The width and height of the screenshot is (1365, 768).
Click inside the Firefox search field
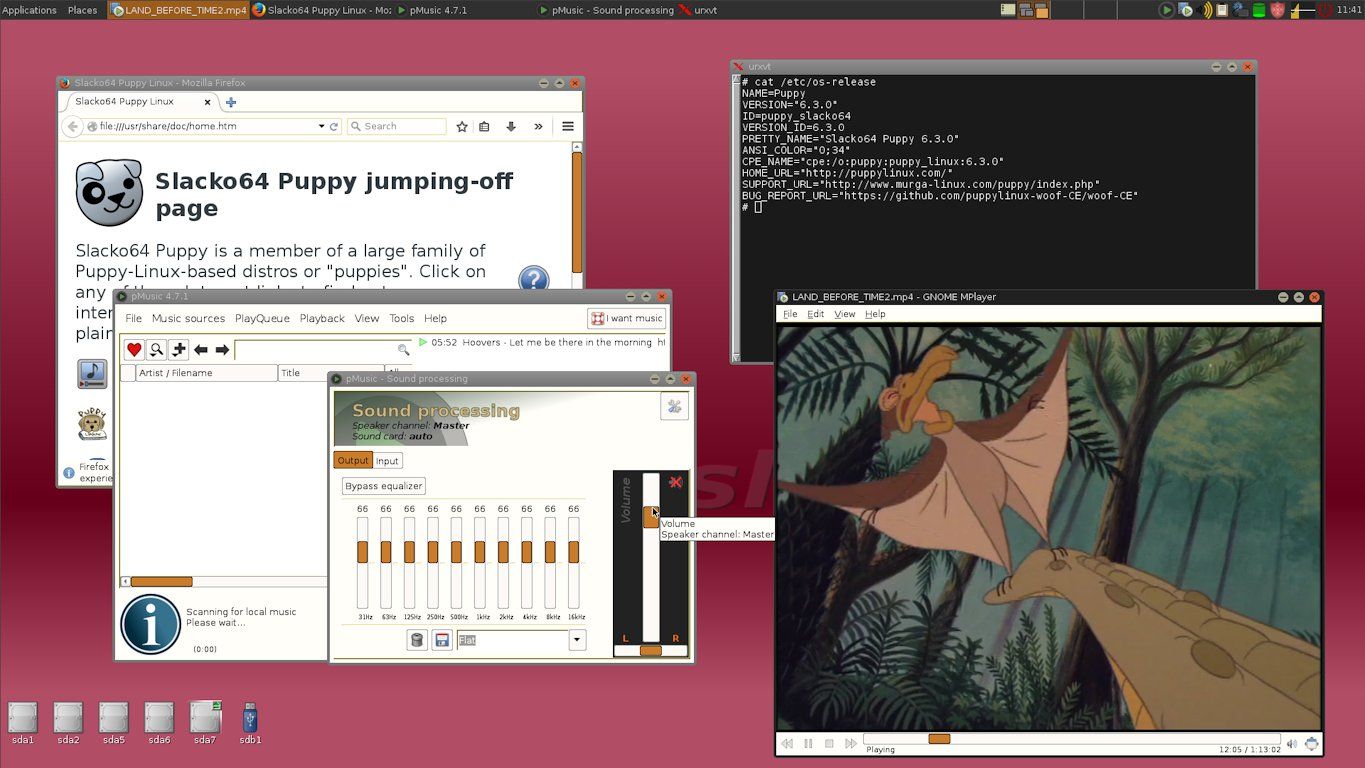tap(396, 126)
